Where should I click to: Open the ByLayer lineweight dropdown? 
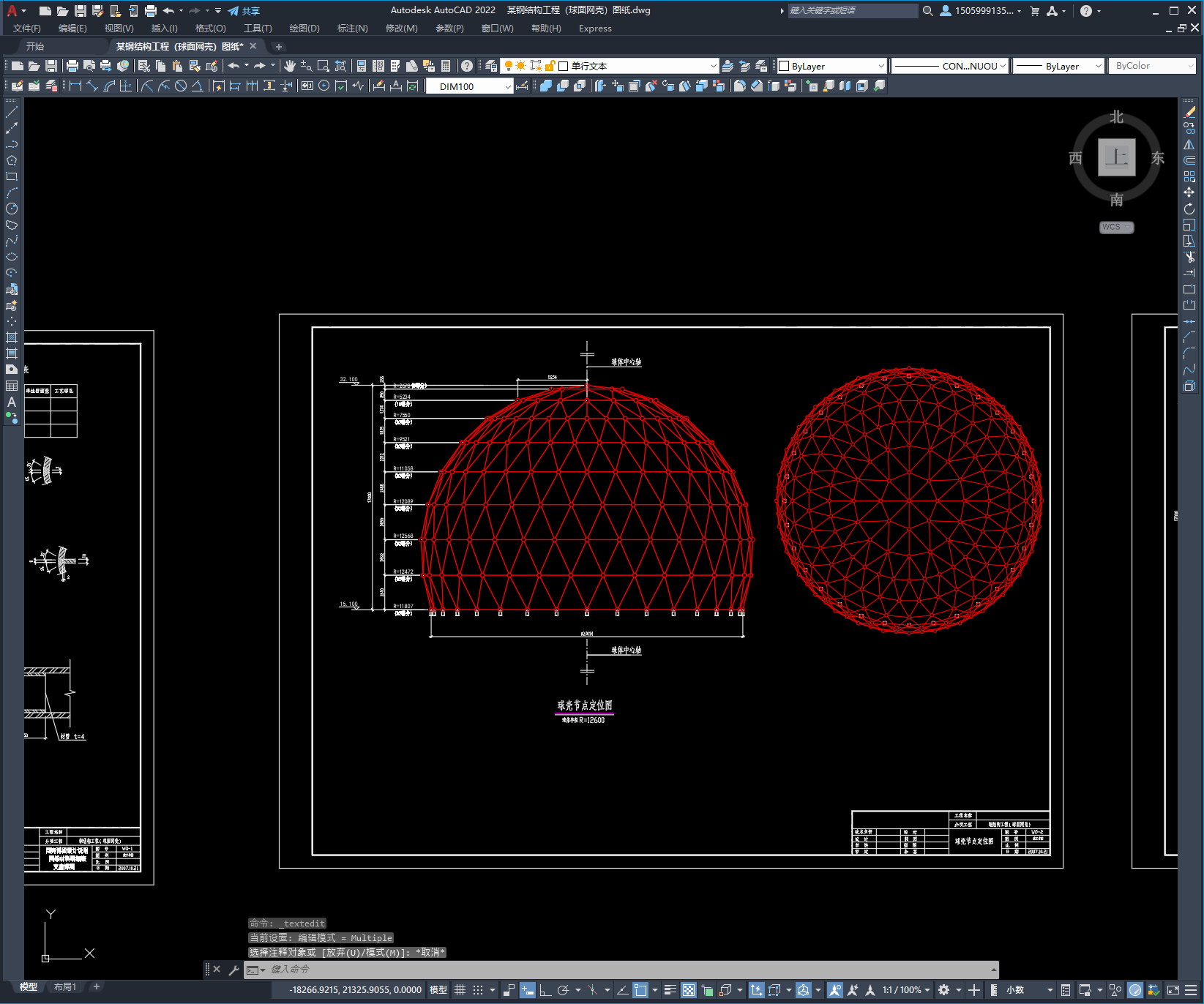[1058, 66]
